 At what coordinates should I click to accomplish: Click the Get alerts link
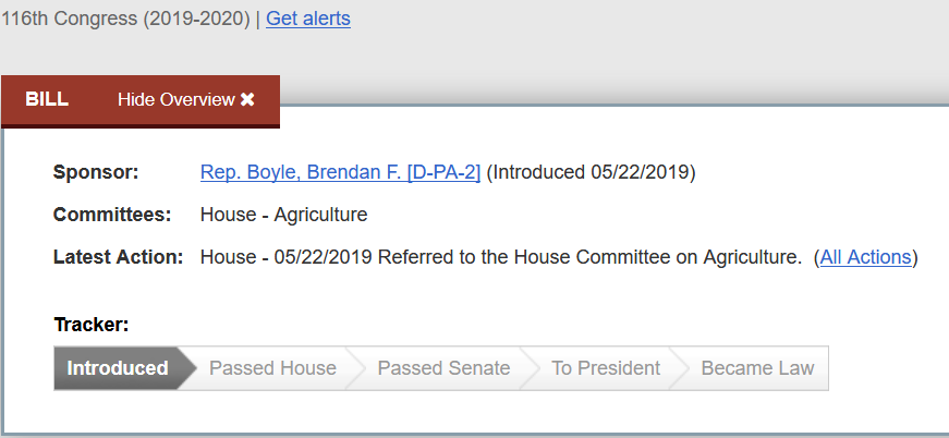pos(308,18)
